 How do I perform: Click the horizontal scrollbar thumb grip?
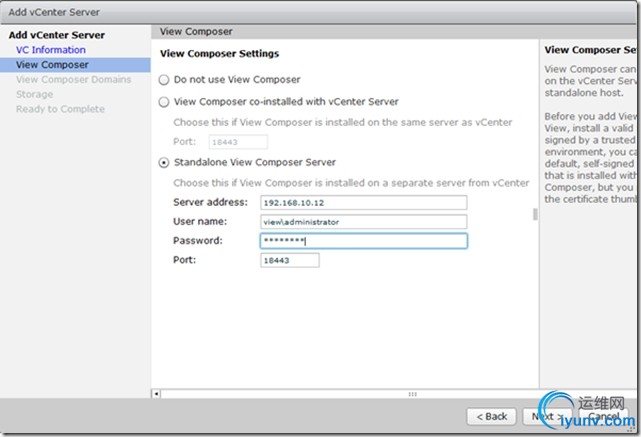pyautogui.click(x=412, y=394)
